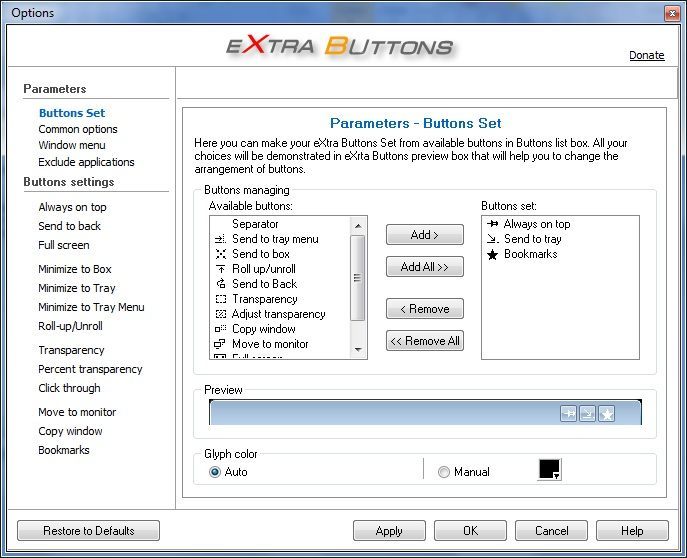Follow the Donate link
The height and width of the screenshot is (558, 687).
tap(647, 56)
